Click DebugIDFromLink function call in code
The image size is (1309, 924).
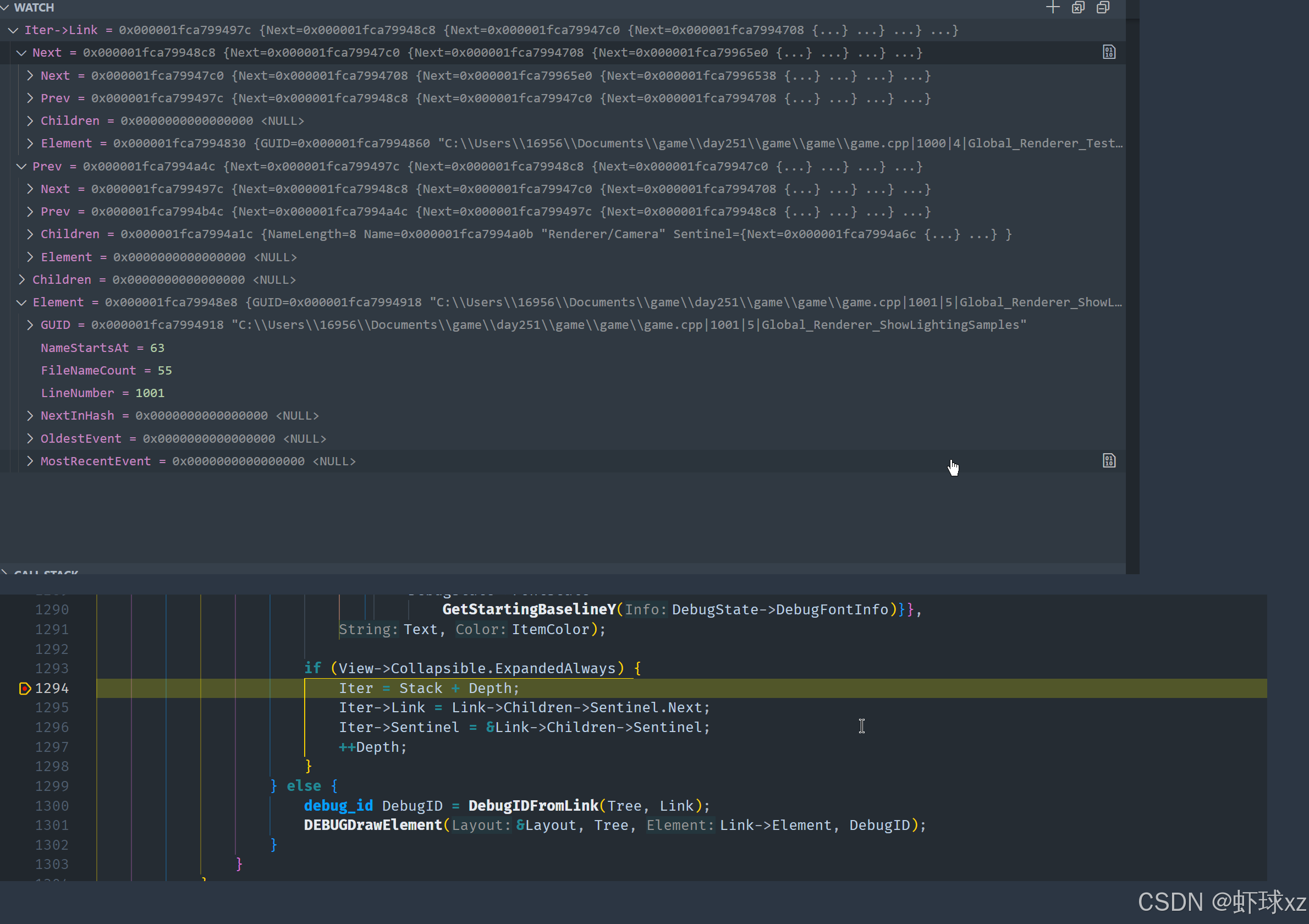click(533, 805)
